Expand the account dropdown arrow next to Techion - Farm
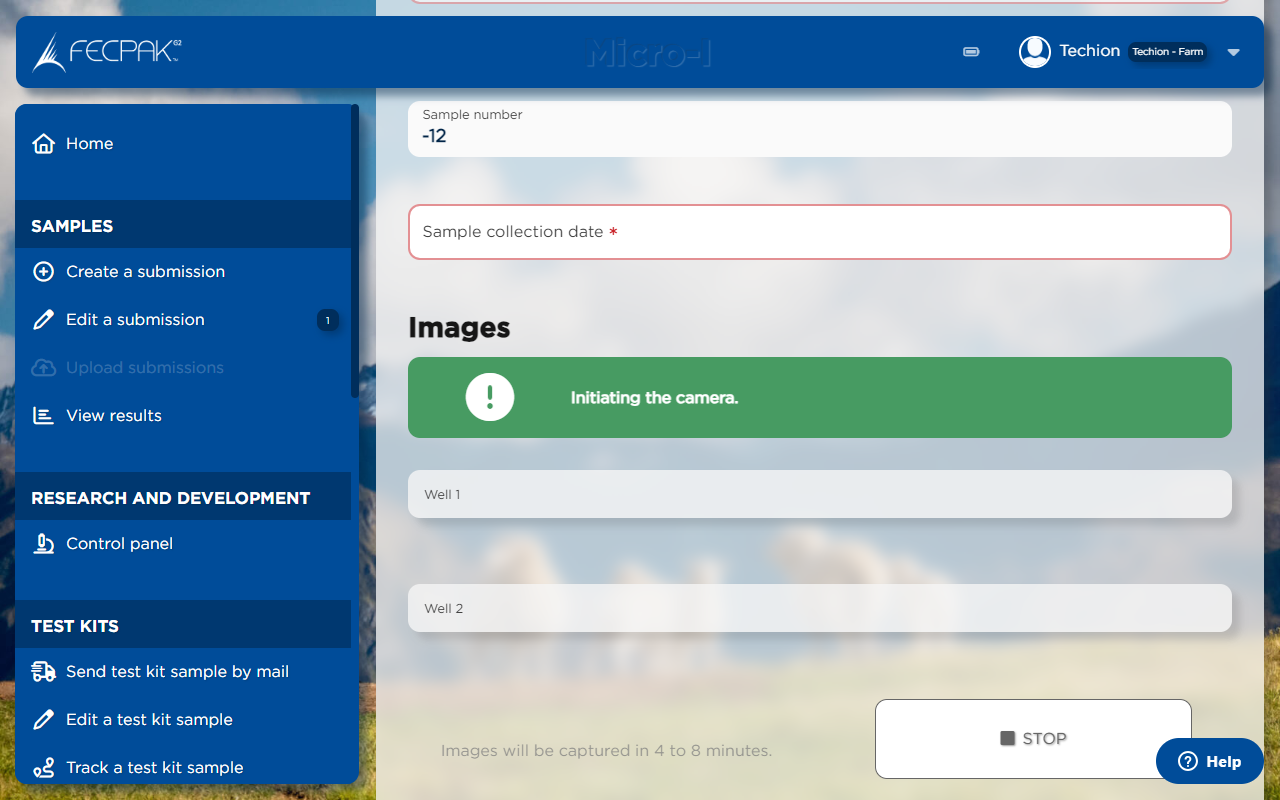The height and width of the screenshot is (800, 1280). 1233,53
